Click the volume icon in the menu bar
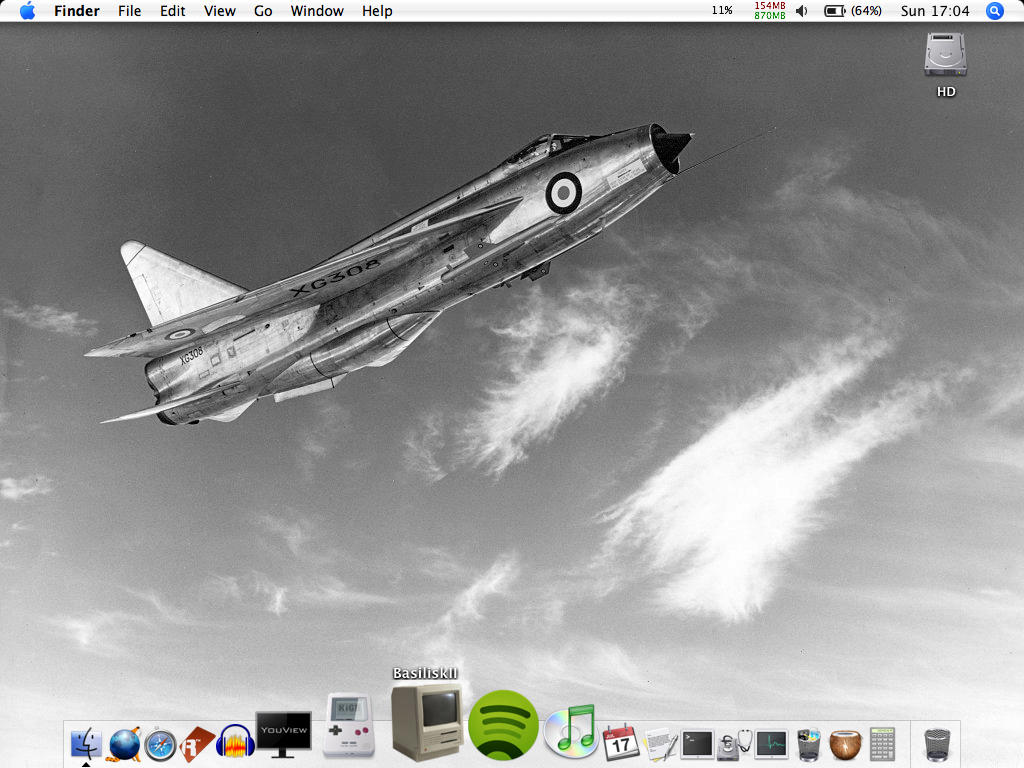Screen dimensions: 1024x768 coord(801,11)
